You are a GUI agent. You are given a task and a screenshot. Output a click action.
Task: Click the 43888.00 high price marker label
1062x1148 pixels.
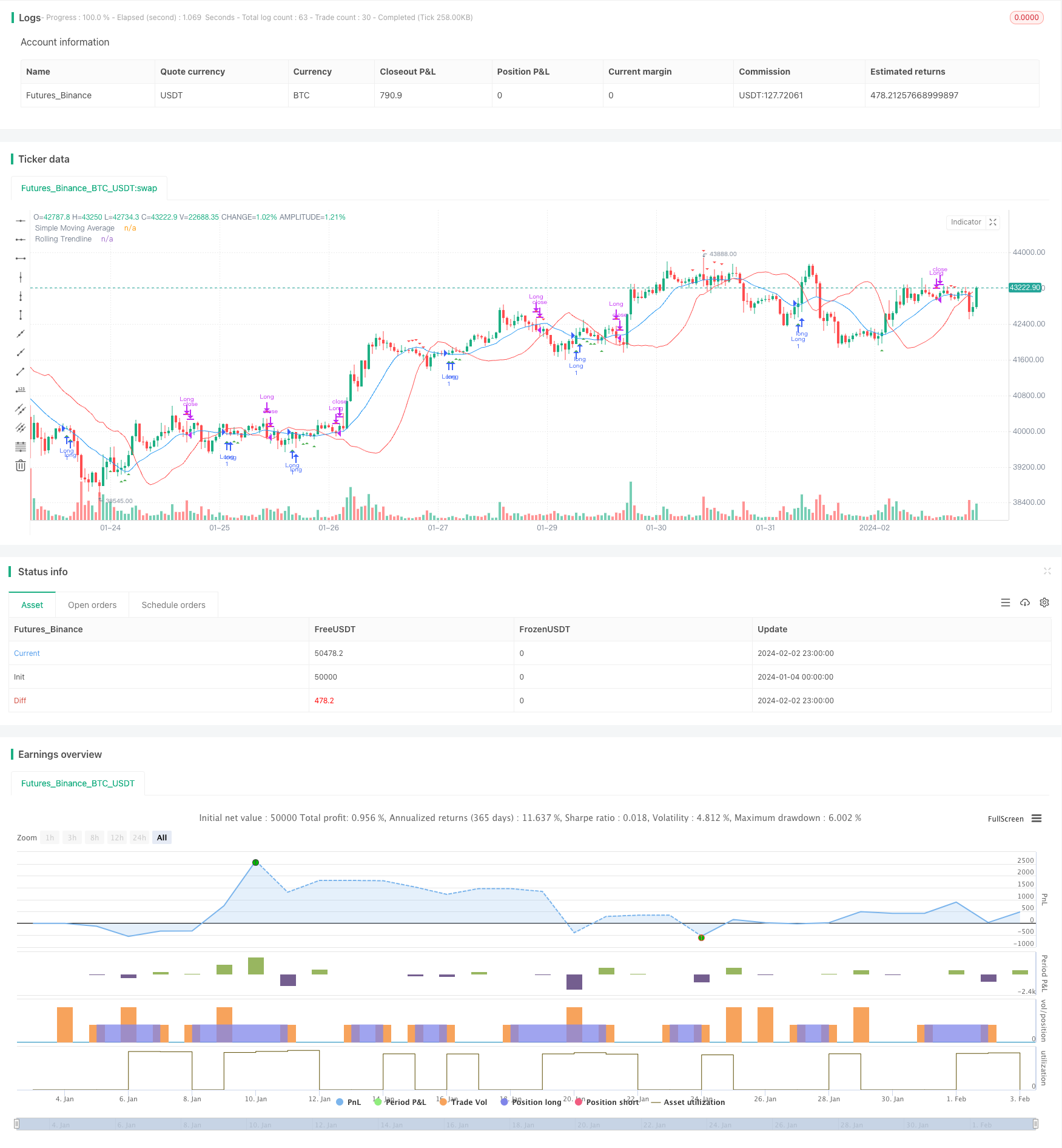click(723, 254)
